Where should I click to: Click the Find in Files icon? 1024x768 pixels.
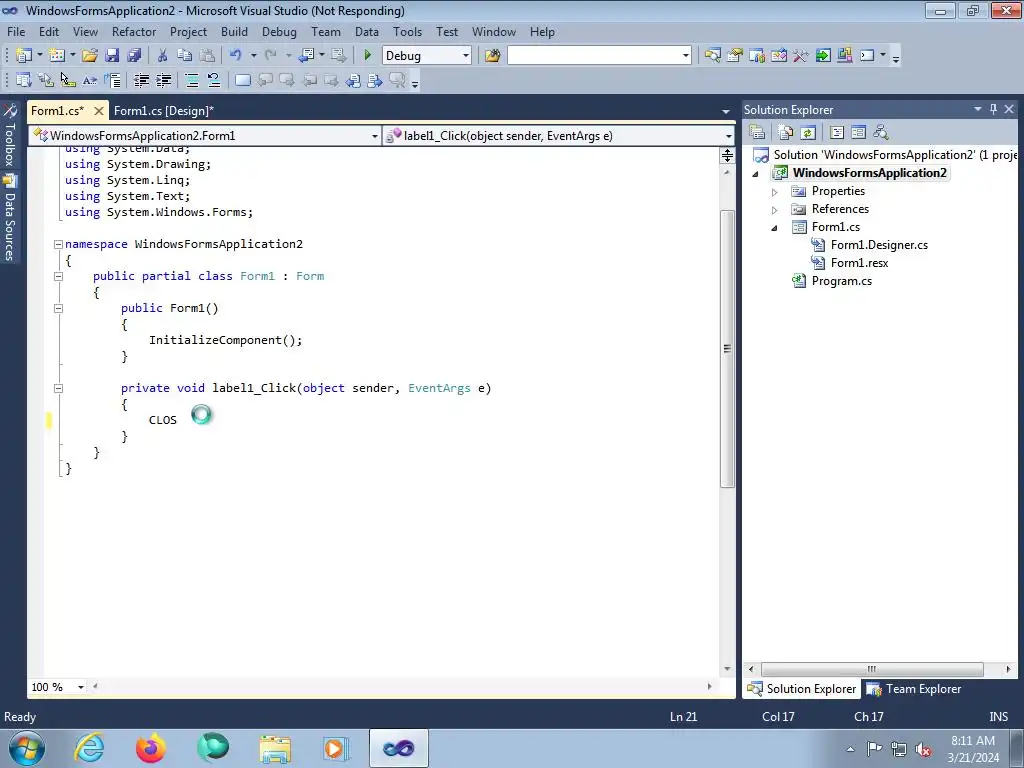click(x=492, y=56)
